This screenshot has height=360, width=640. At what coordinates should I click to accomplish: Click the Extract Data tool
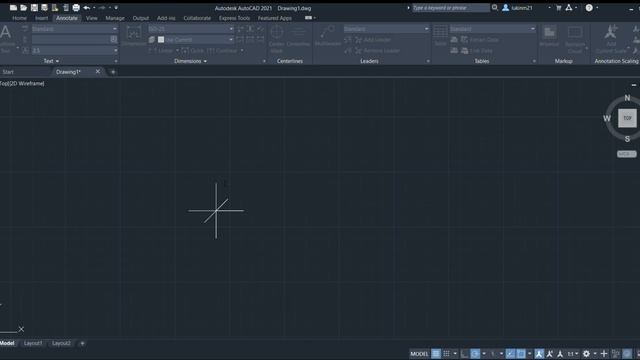click(x=480, y=40)
